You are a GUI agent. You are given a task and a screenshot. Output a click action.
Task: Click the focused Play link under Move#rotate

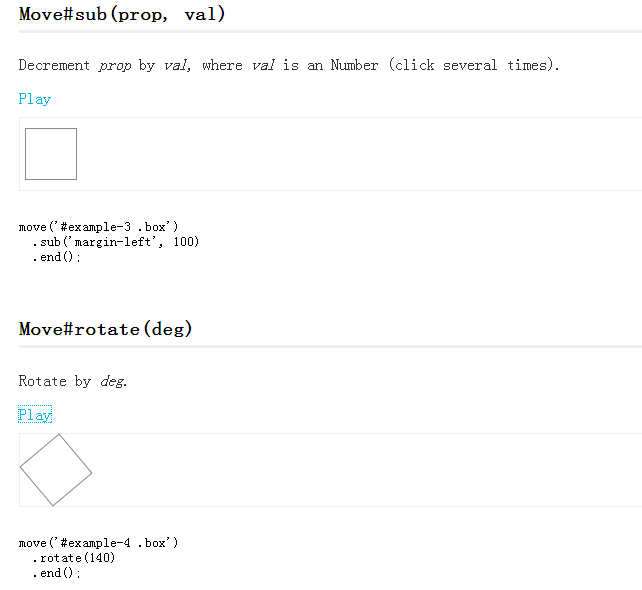[35, 415]
